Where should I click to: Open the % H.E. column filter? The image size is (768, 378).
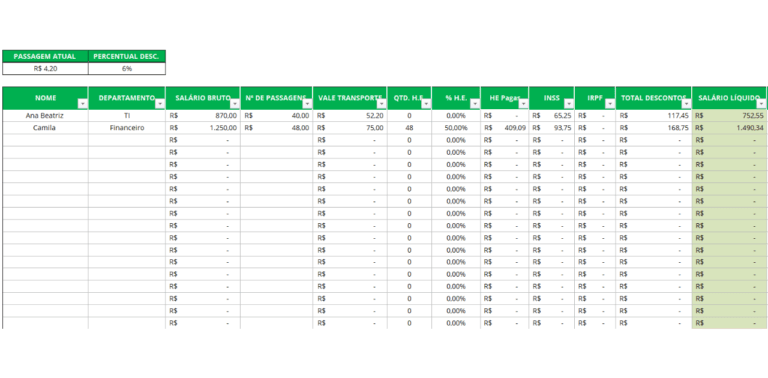[x=475, y=104]
